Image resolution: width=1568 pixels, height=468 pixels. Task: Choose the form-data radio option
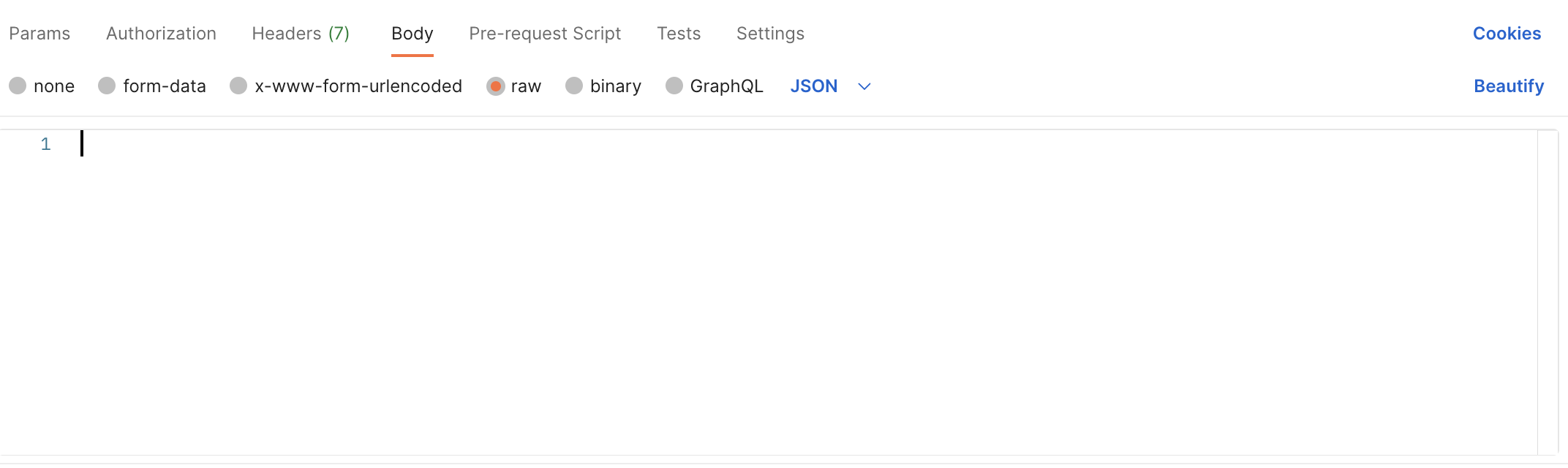coord(108,86)
